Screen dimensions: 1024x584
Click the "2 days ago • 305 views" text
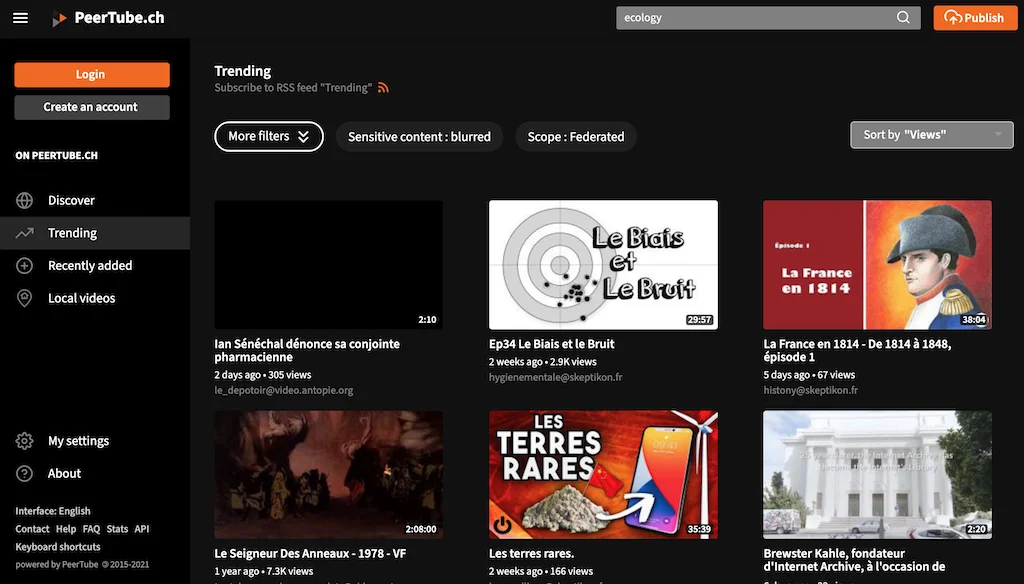(x=263, y=375)
